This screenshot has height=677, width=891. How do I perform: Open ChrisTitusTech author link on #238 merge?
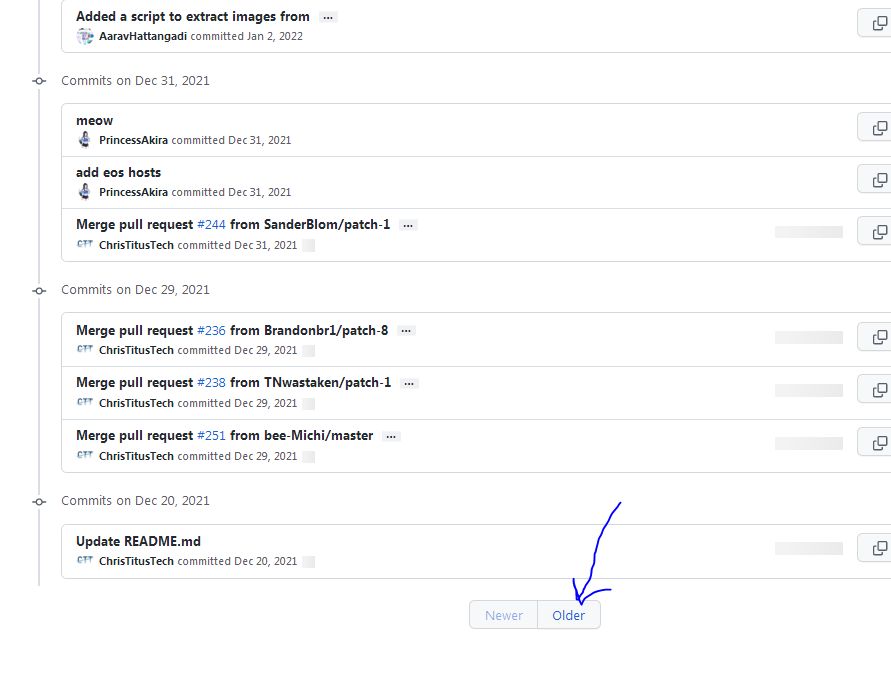[x=136, y=403]
